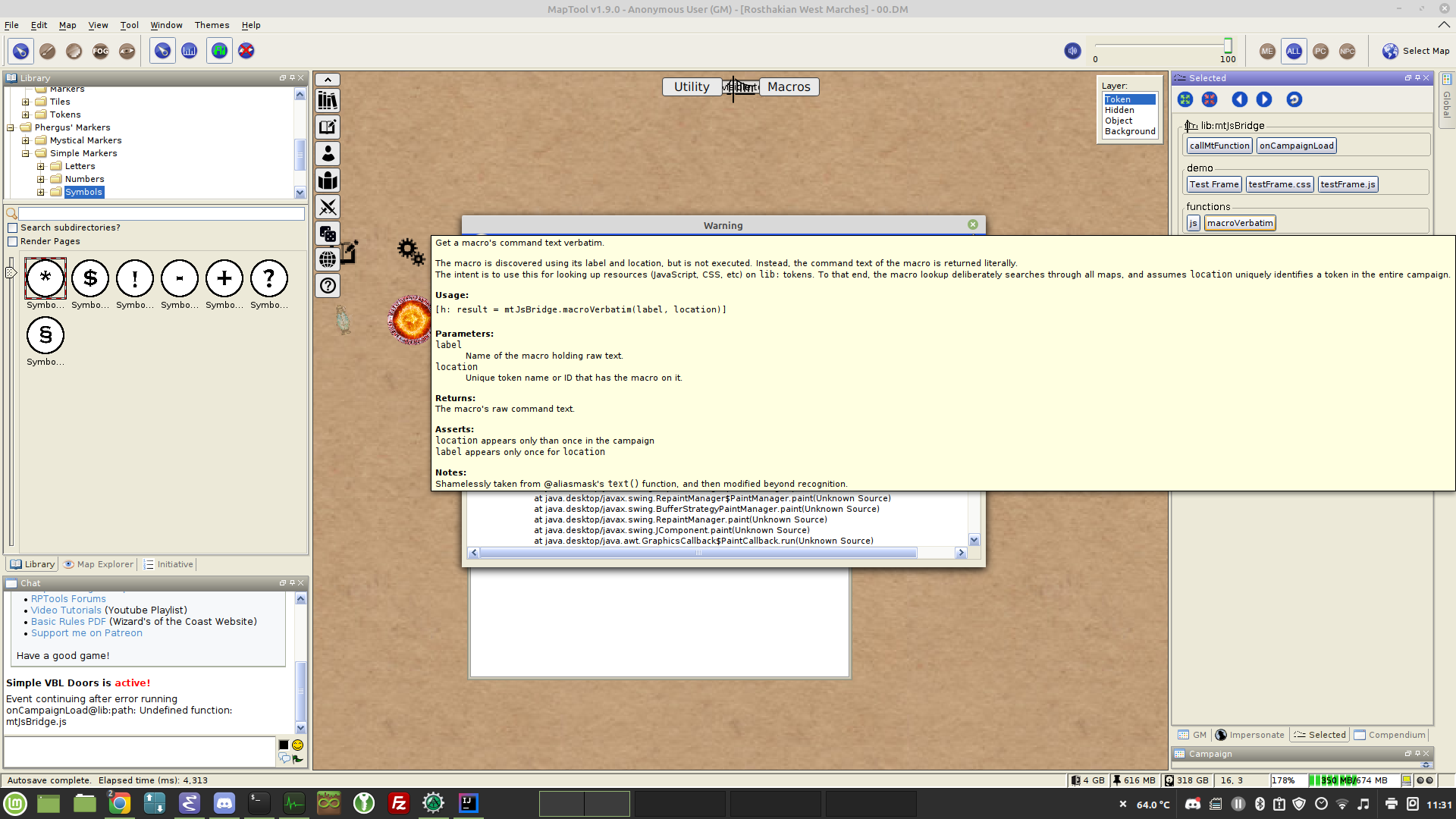Expand the Letters folder under Simple Markers
This screenshot has height=819, width=1456.
tap(41, 166)
